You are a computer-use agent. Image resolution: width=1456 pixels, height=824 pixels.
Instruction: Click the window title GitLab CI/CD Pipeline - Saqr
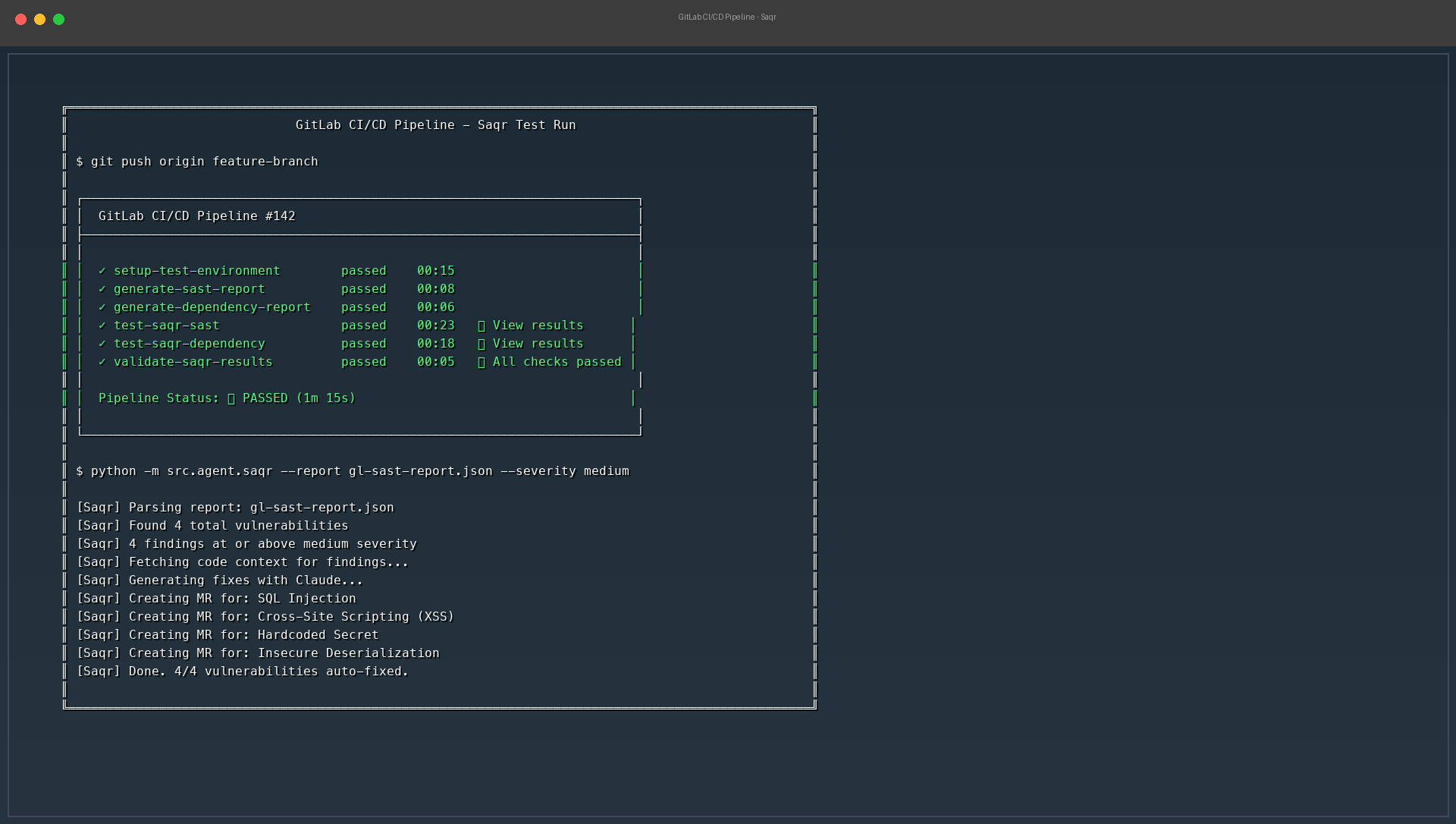click(726, 17)
